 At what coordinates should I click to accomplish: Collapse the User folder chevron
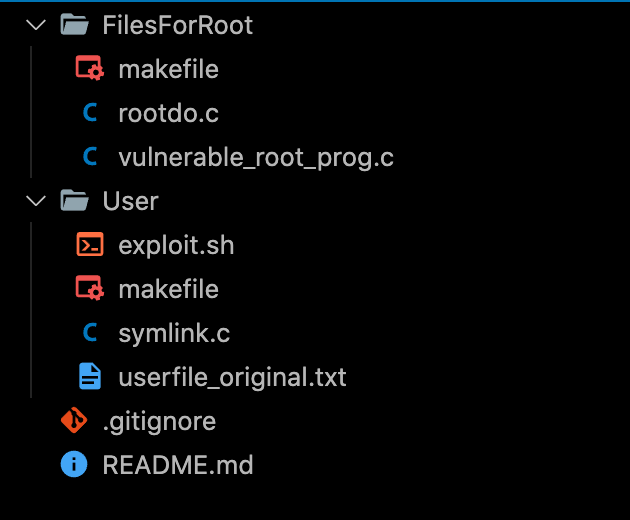coord(37,201)
